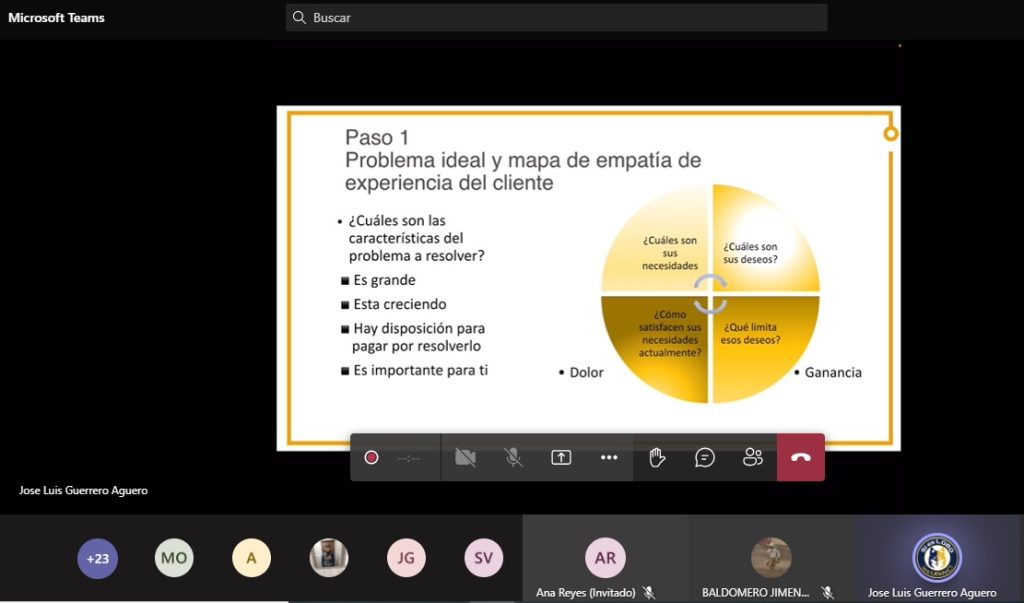Hang up with the red leave button
This screenshot has height=603, width=1024.
tap(801, 457)
